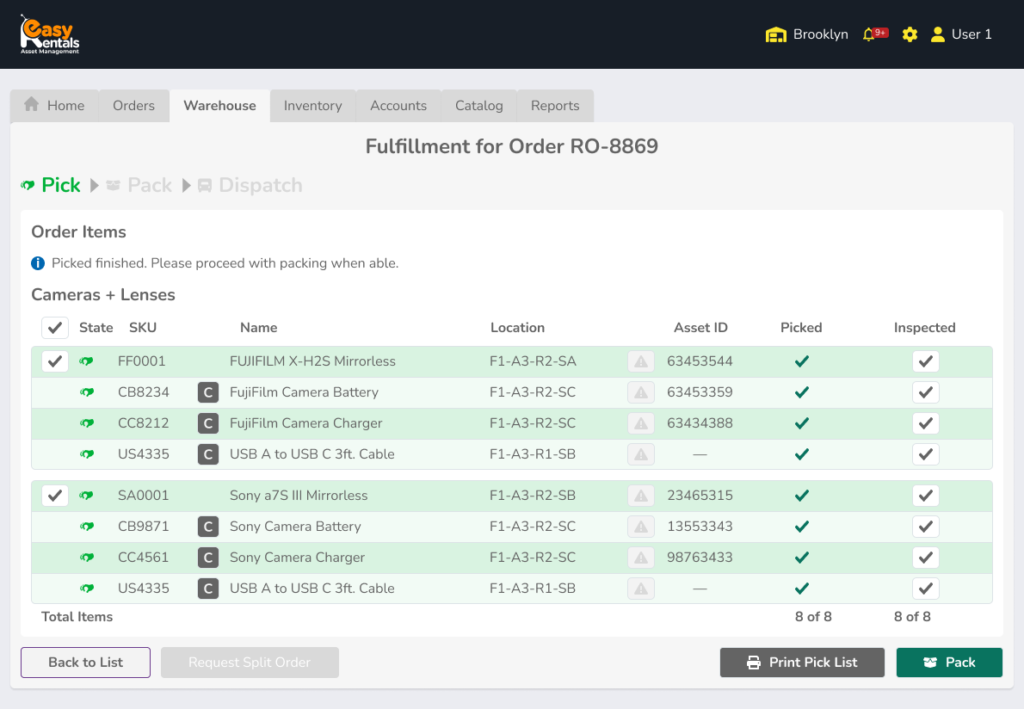Toggle the select-all checkbox in table header

coord(55,328)
